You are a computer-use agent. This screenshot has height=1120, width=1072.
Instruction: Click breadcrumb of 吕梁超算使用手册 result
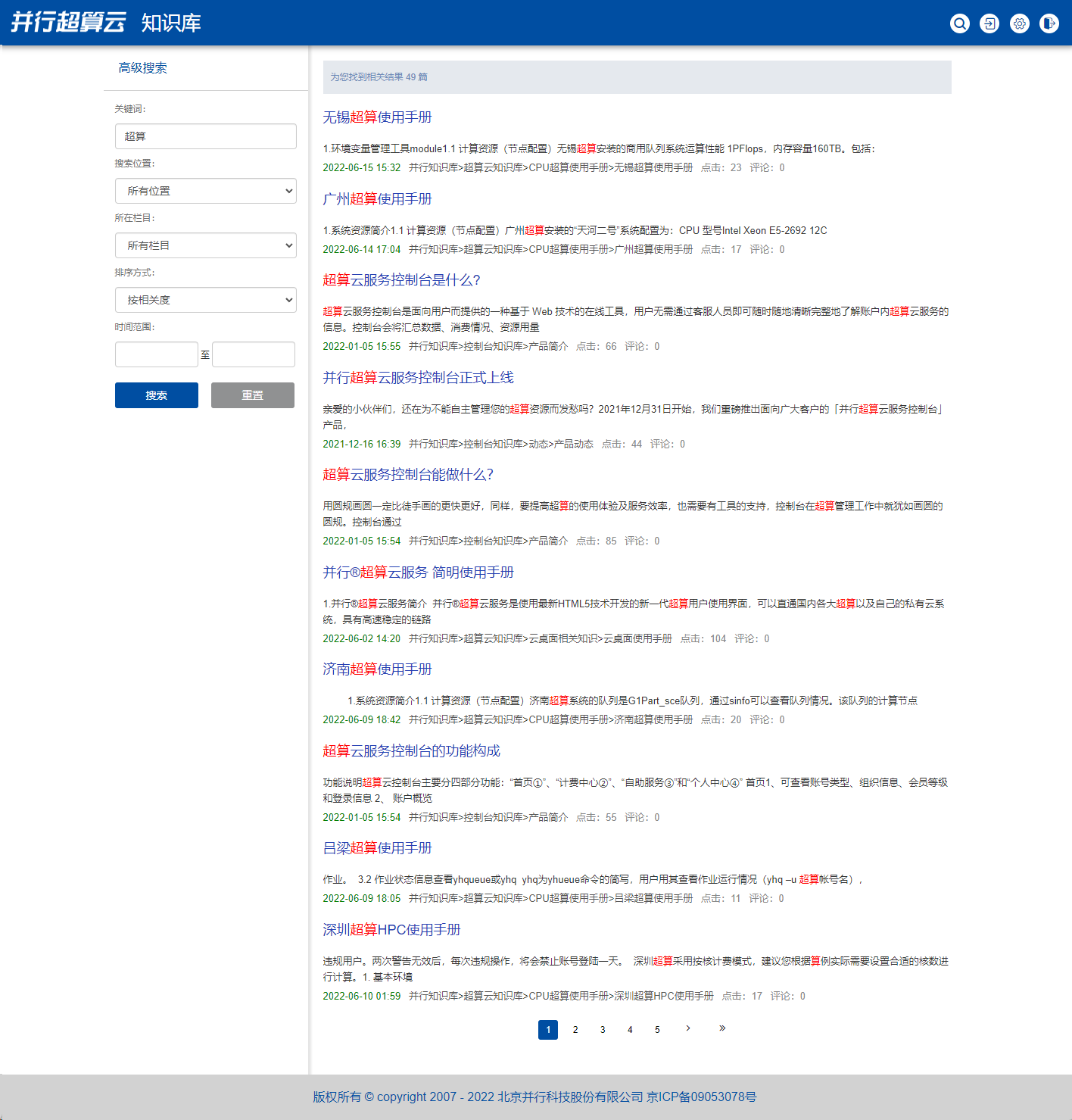click(x=550, y=899)
